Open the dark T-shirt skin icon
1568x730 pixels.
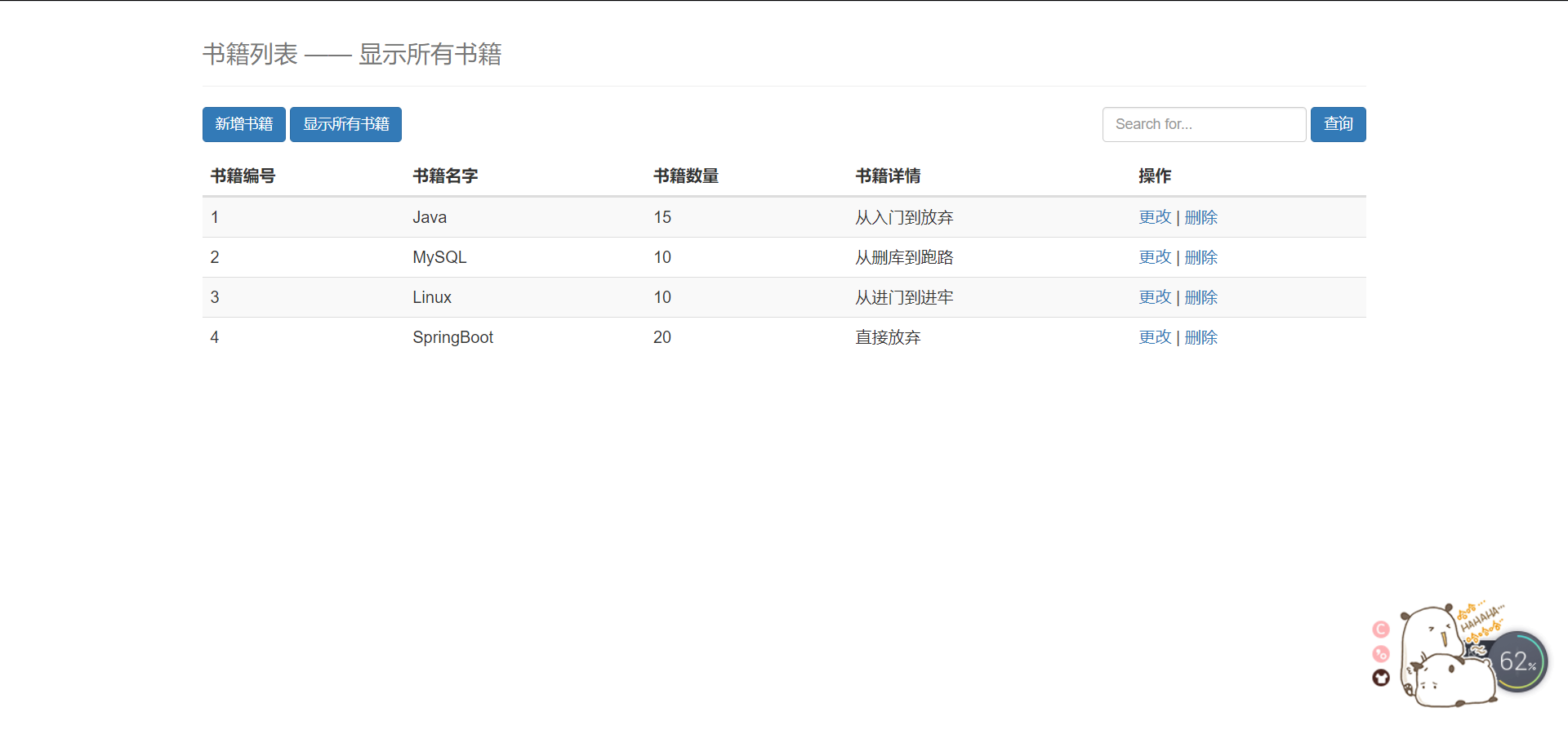[x=1381, y=678]
